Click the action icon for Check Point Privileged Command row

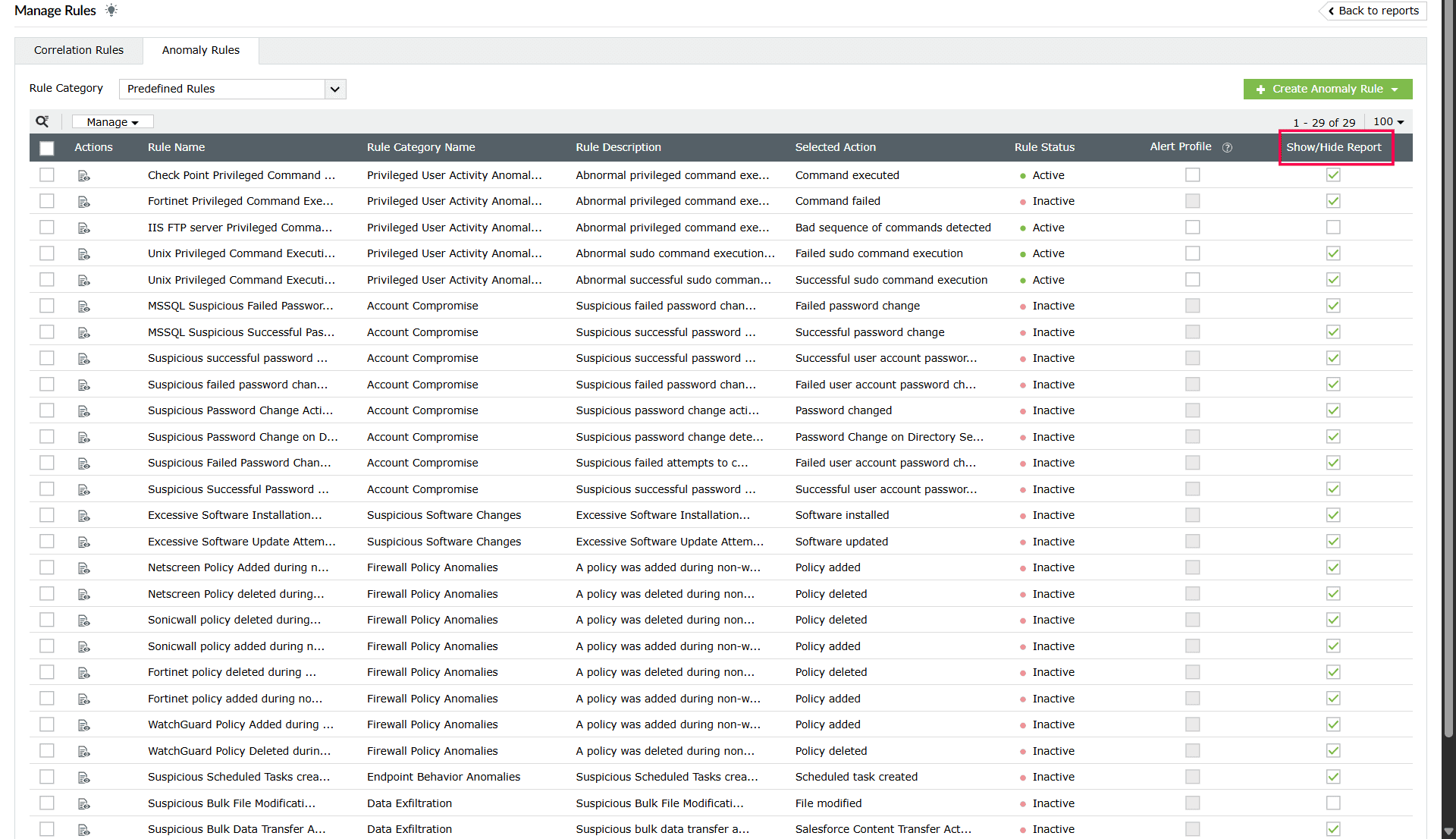[83, 176]
